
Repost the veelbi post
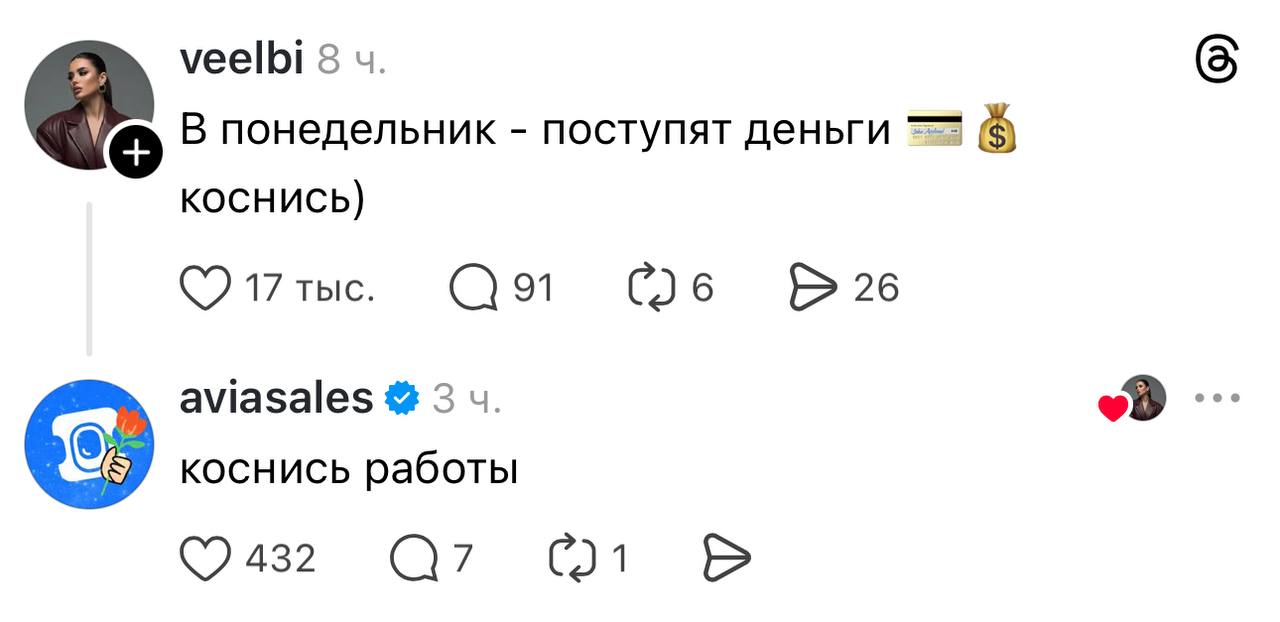(646, 288)
